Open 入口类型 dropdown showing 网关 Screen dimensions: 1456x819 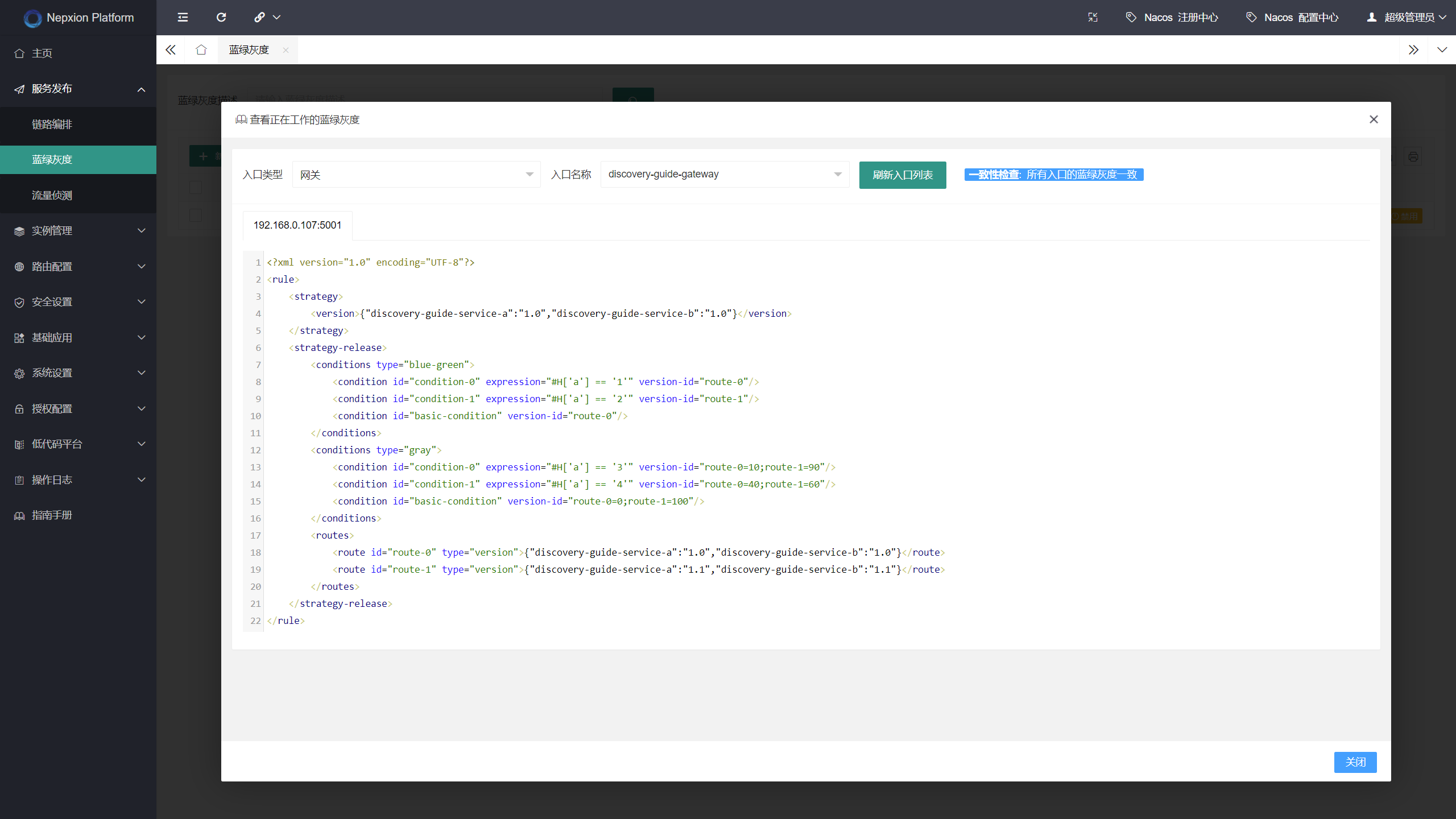tap(416, 175)
